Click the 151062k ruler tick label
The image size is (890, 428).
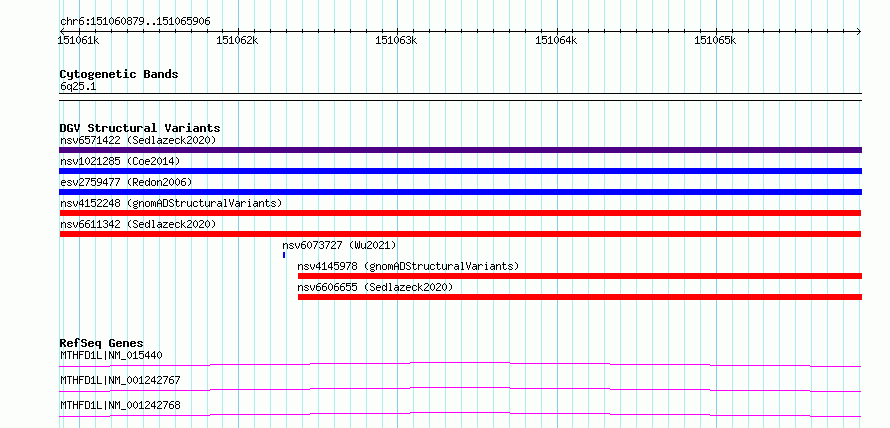coord(238,40)
